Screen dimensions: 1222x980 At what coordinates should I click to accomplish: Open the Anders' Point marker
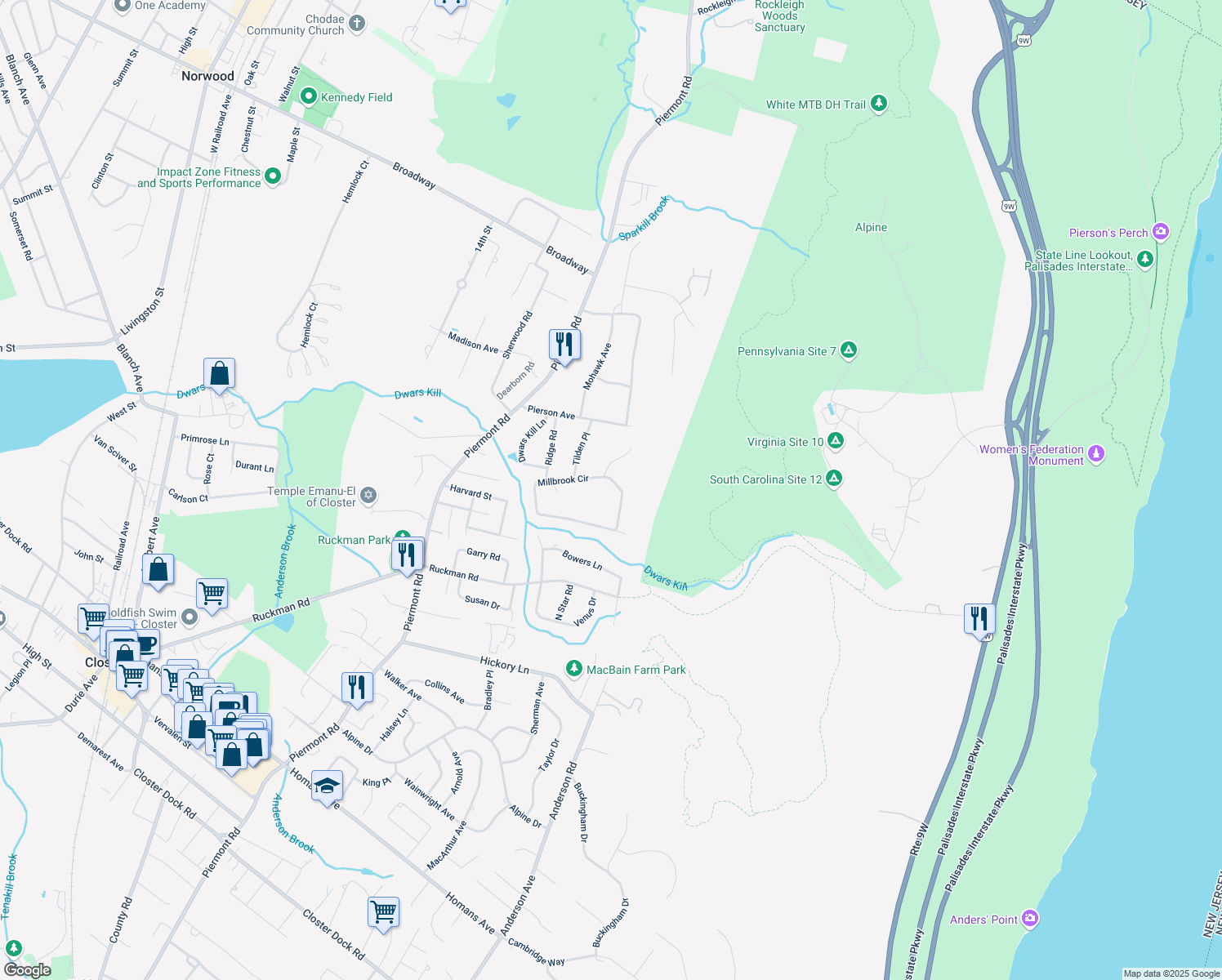tap(1029, 919)
